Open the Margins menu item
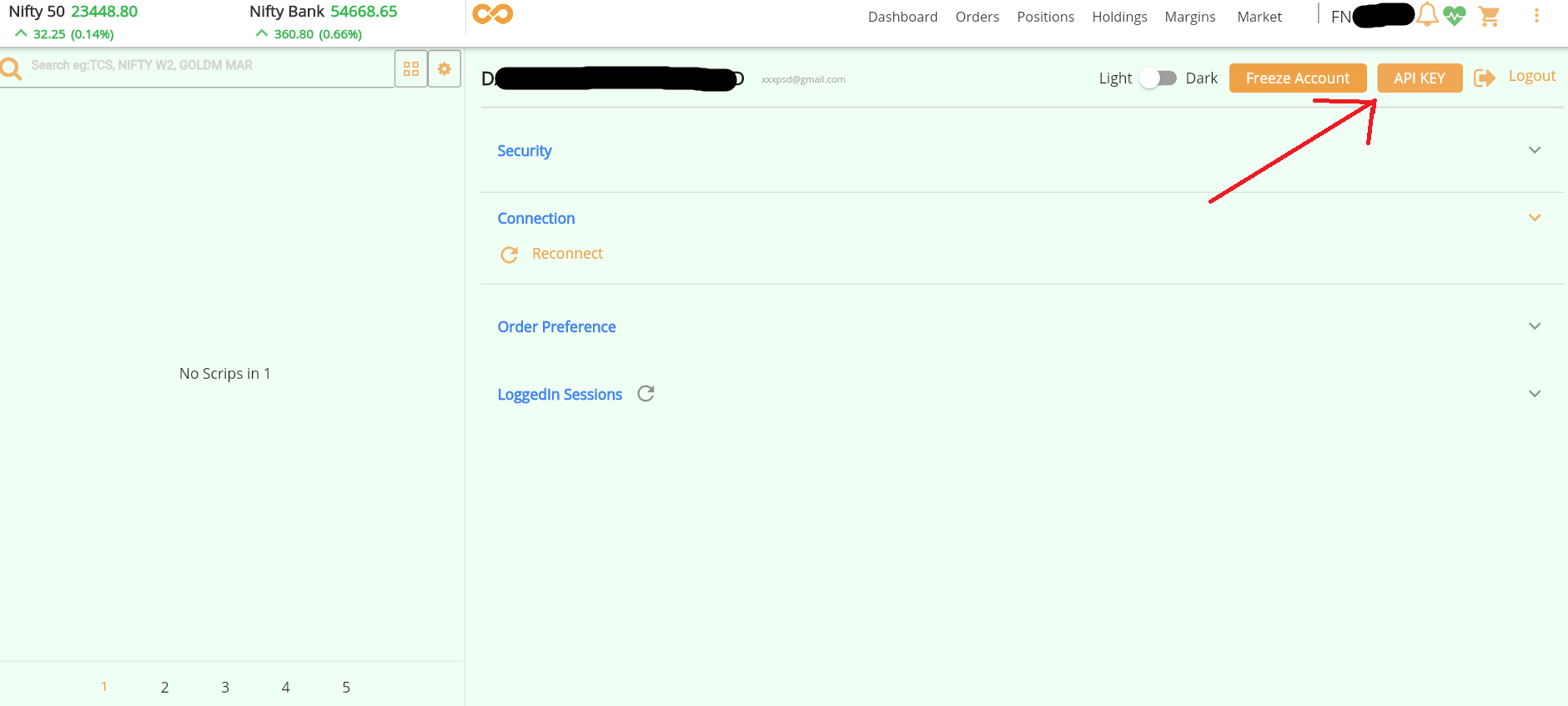This screenshot has height=706, width=1568. pos(1190,17)
